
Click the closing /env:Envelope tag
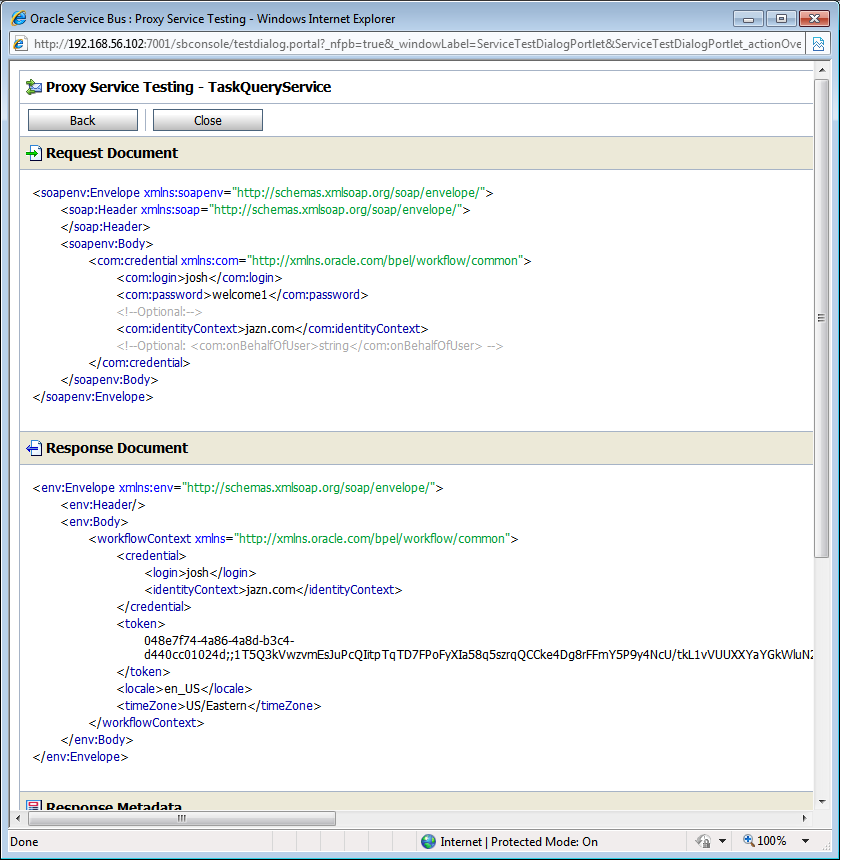(80, 757)
